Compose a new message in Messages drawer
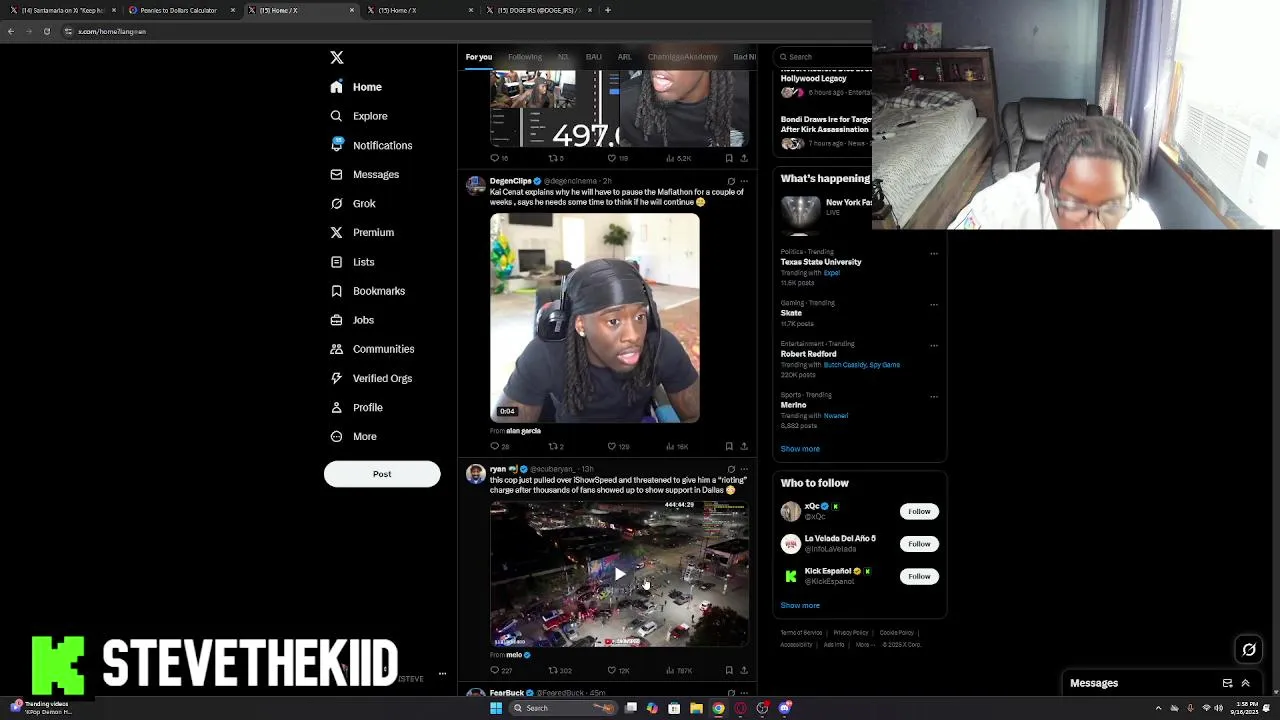The height and width of the screenshot is (720, 1280). pyautogui.click(x=1227, y=683)
